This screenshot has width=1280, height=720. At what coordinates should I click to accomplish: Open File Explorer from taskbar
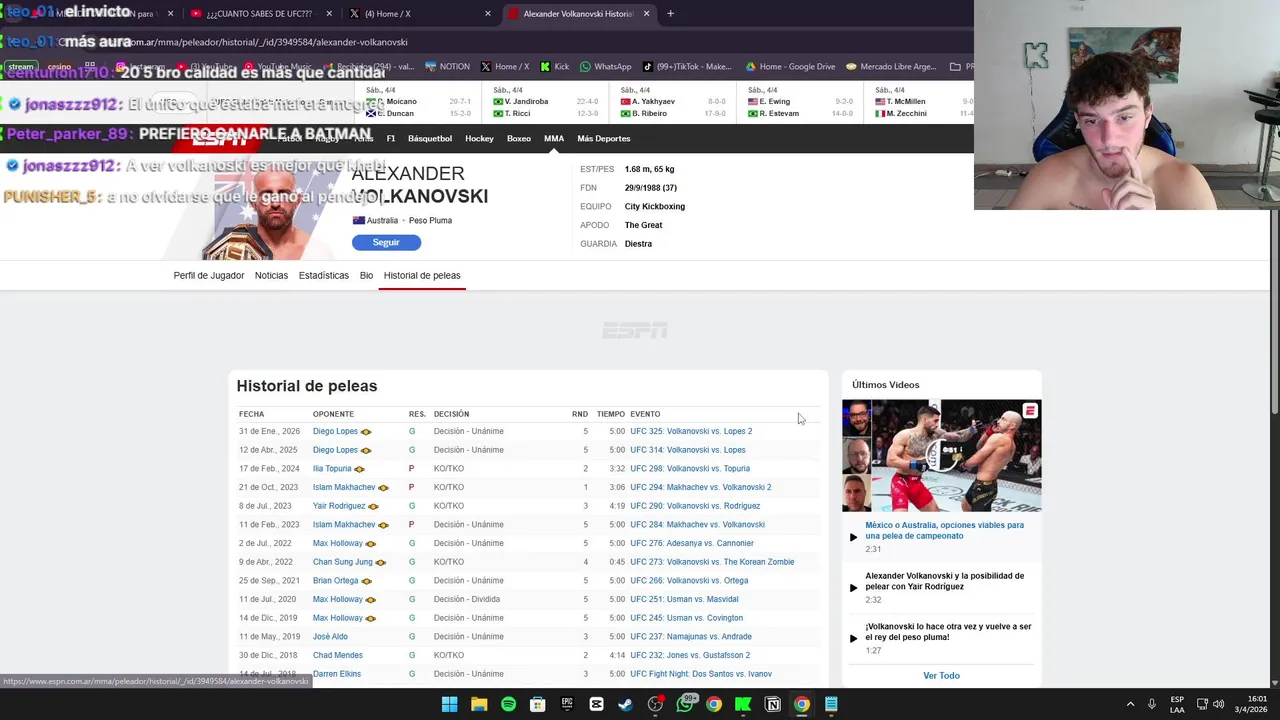[479, 704]
